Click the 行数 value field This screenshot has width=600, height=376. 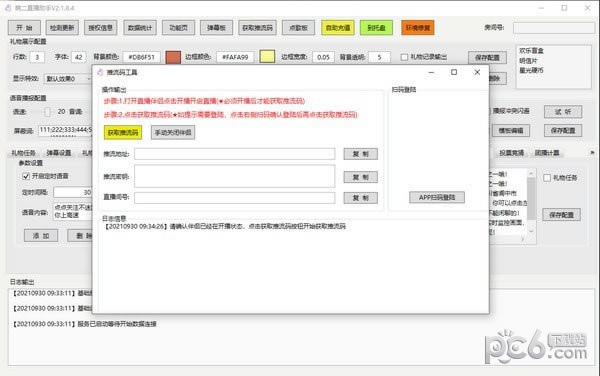coord(37,57)
